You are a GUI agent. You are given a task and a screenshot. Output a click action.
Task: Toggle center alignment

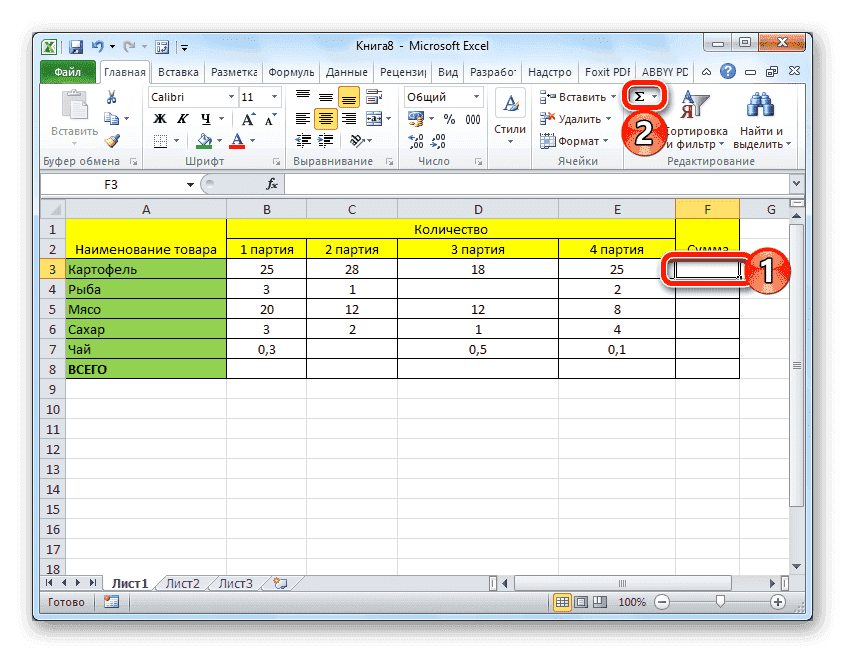(325, 118)
